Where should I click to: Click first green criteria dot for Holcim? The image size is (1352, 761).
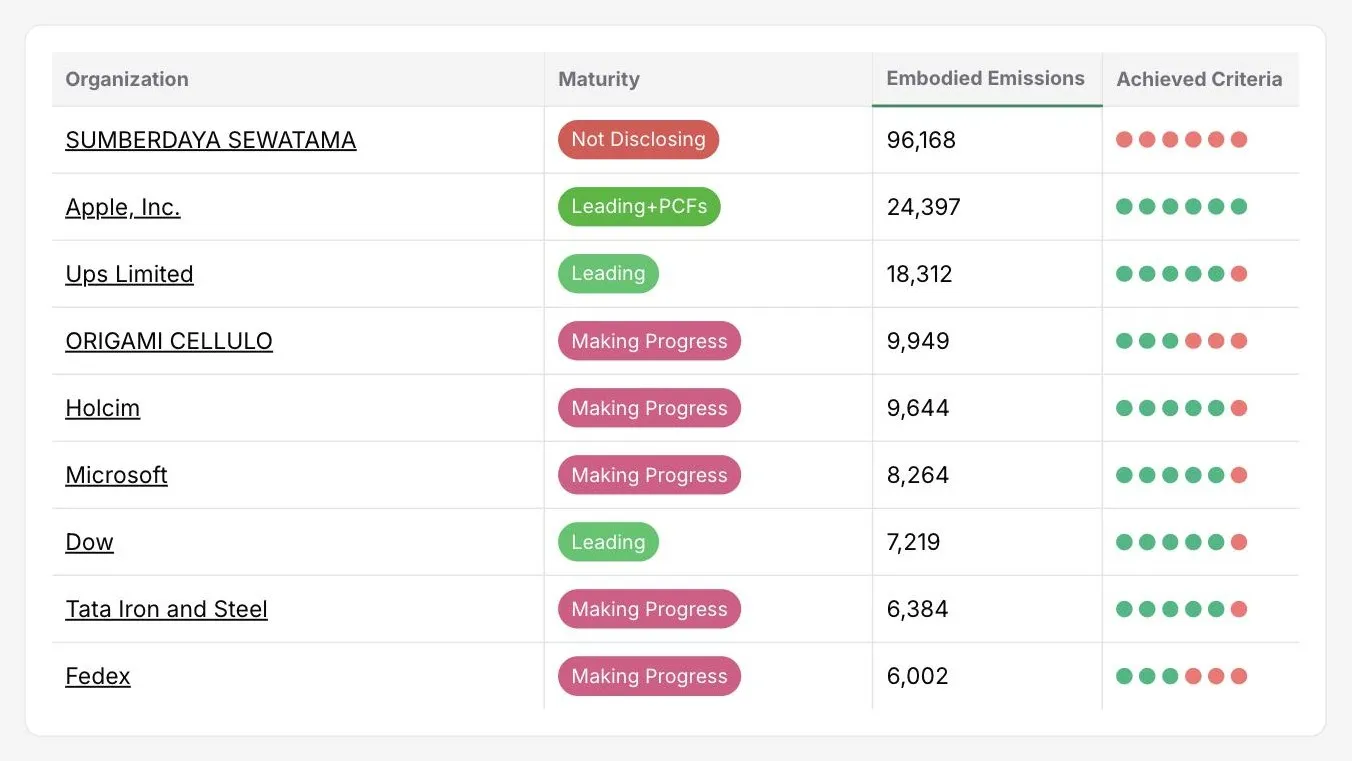pos(1124,408)
